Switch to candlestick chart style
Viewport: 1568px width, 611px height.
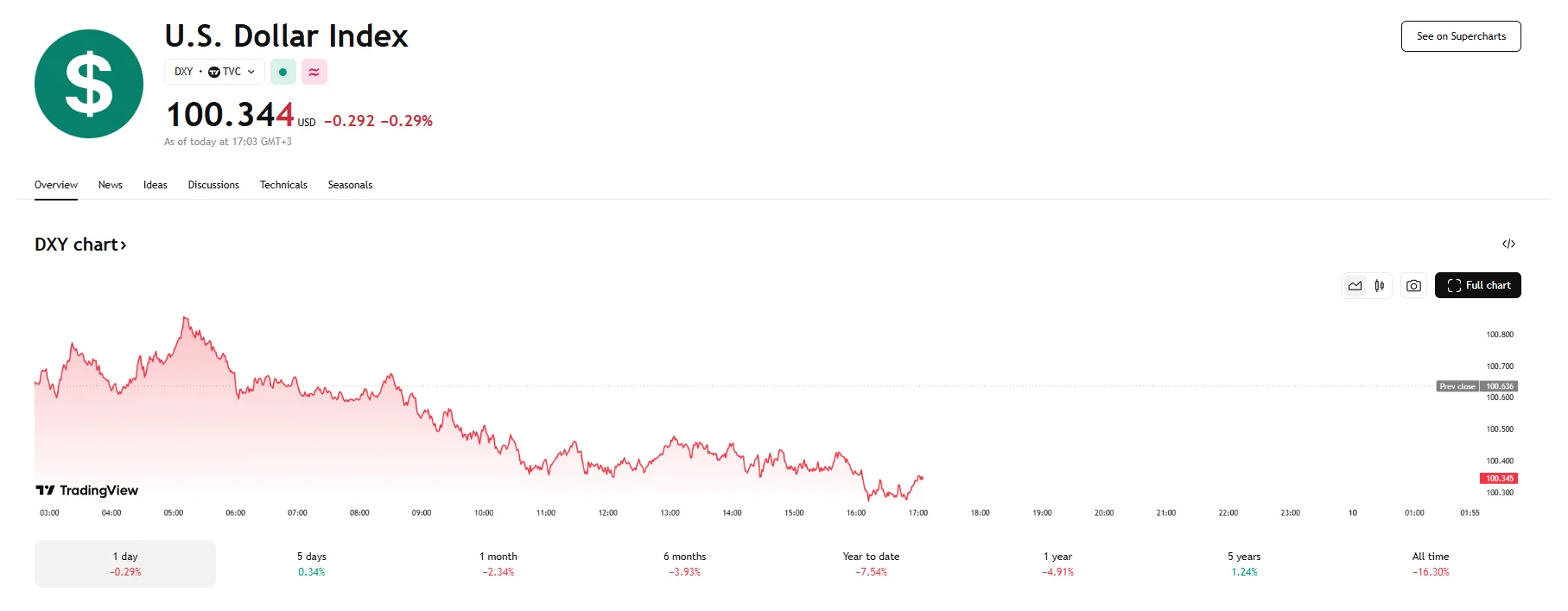[1380, 285]
